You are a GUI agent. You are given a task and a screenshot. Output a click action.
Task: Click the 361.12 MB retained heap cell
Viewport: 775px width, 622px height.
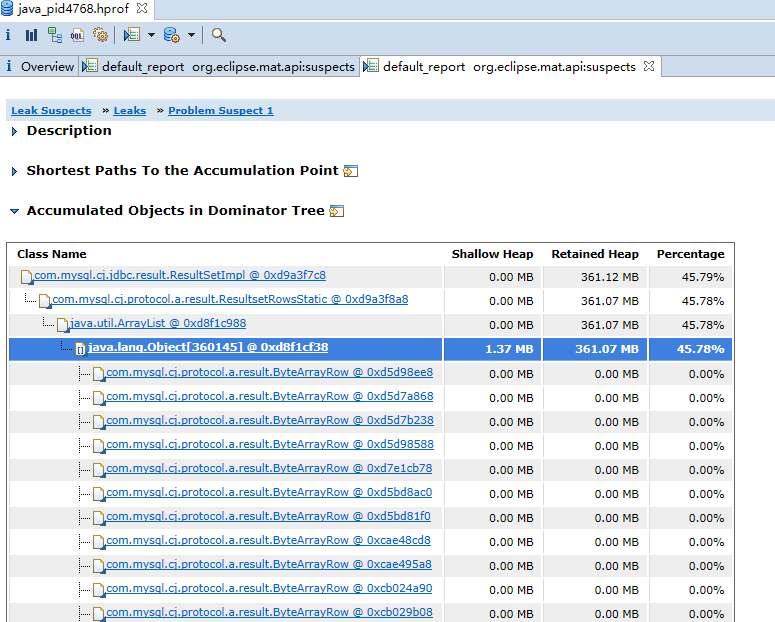click(x=596, y=277)
